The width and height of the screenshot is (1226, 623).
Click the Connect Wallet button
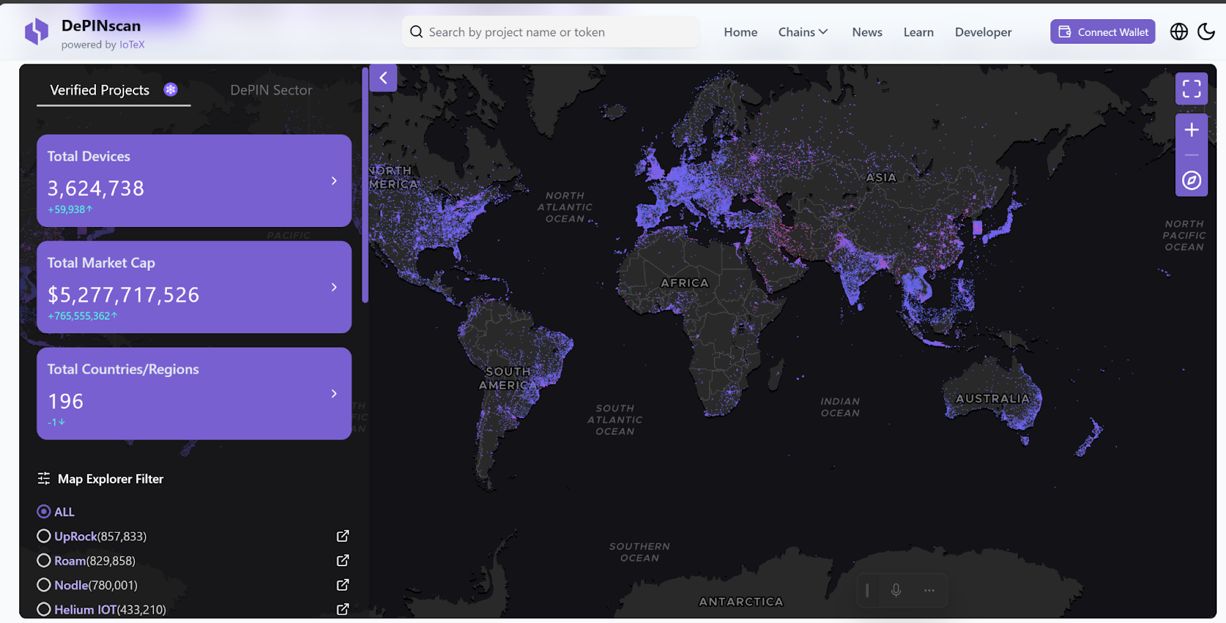click(1102, 32)
